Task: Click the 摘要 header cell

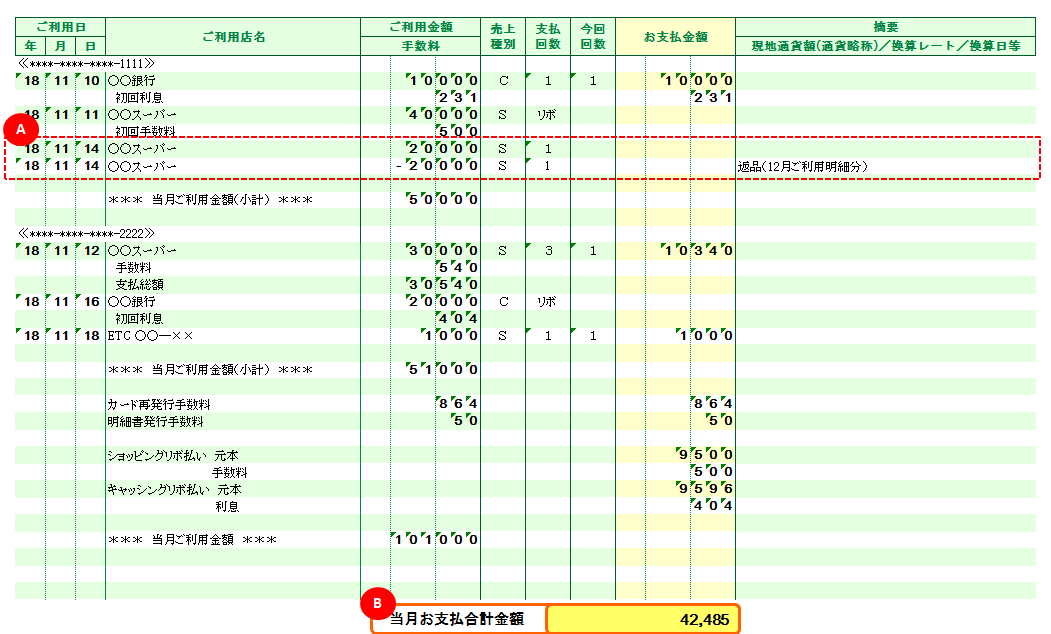Action: click(x=885, y=27)
